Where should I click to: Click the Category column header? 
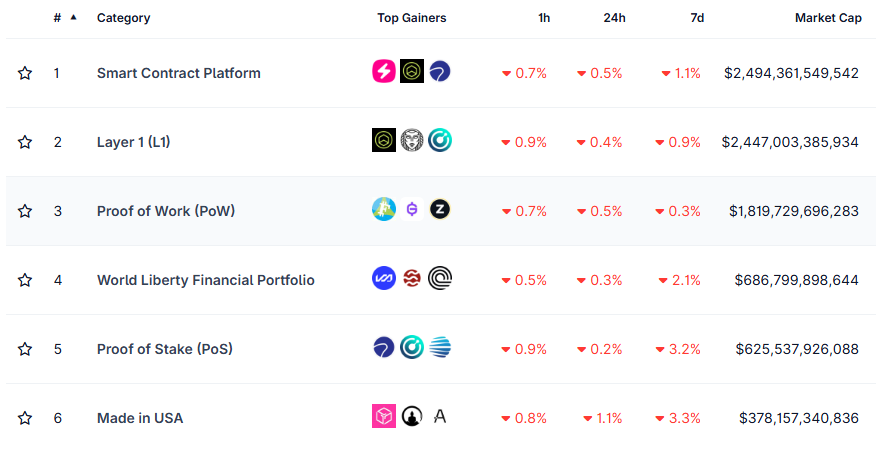click(123, 18)
